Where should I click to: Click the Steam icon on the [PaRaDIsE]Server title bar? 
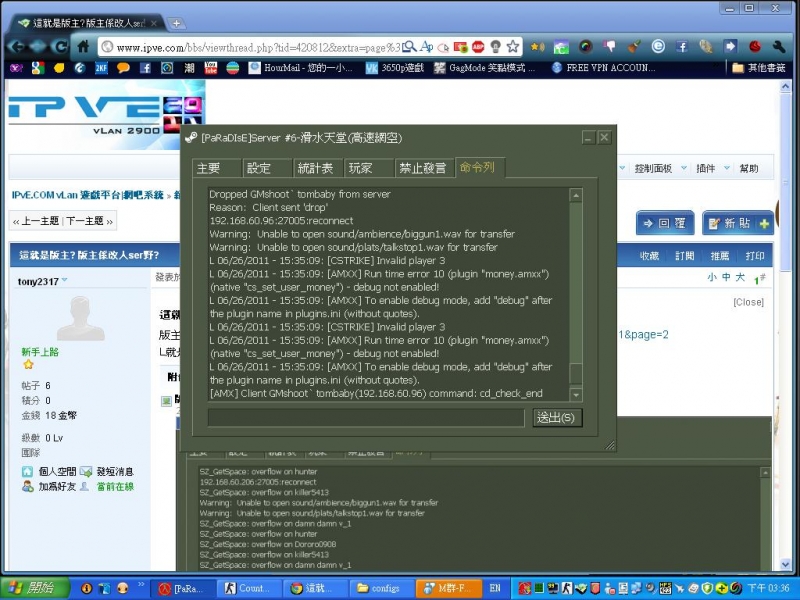(190, 138)
